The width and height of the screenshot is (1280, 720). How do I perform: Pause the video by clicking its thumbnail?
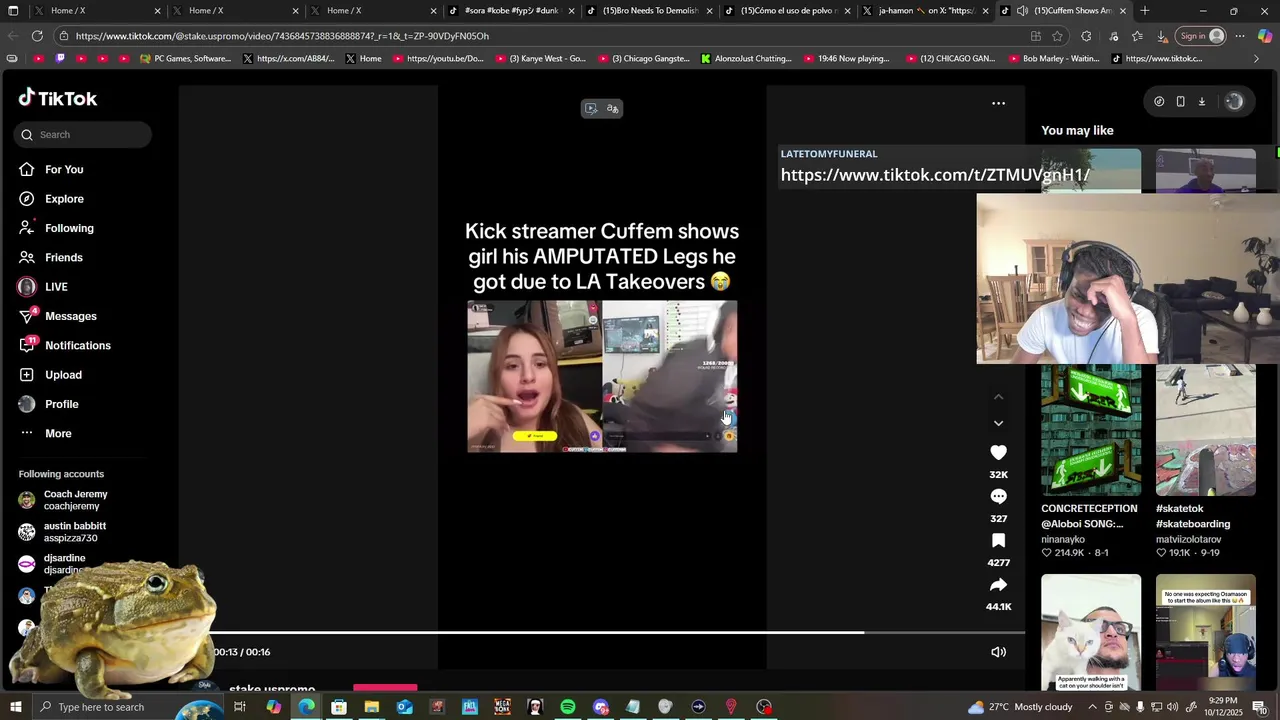(602, 376)
